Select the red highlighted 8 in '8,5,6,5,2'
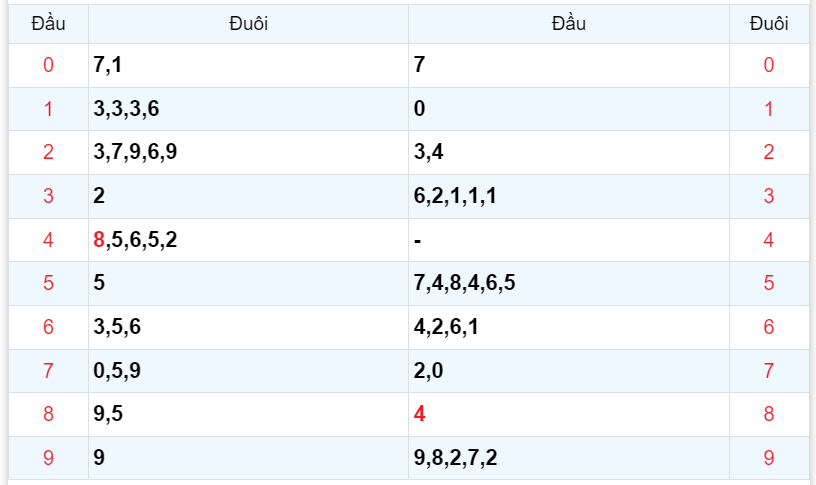The height and width of the screenshot is (485, 816). pos(99,240)
